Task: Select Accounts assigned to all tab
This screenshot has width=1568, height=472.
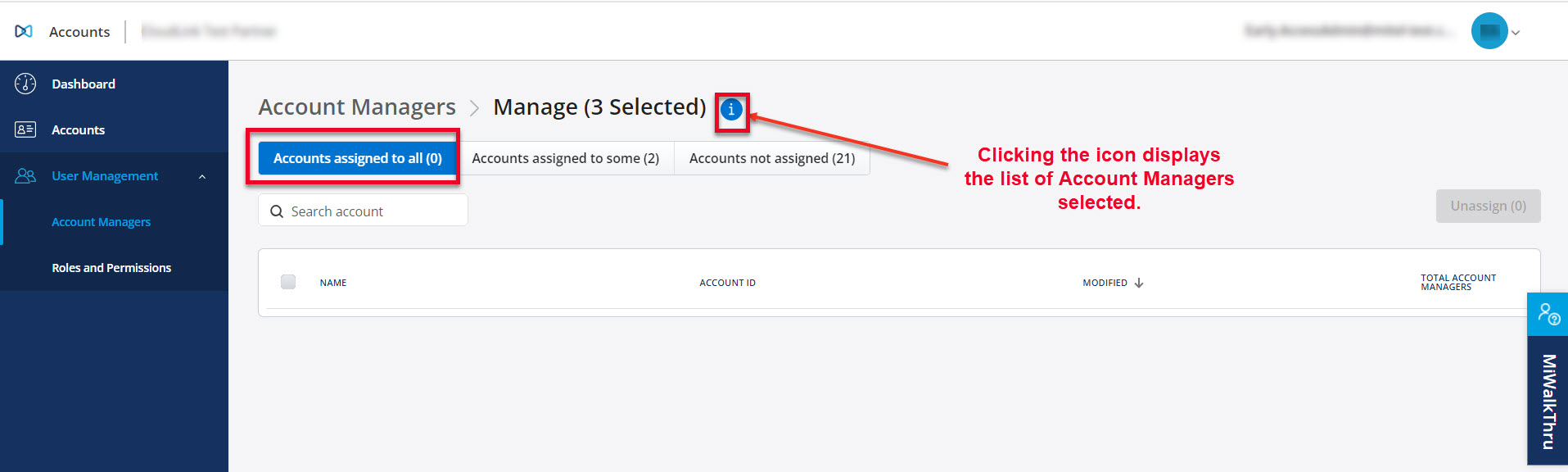Action: 357,158
